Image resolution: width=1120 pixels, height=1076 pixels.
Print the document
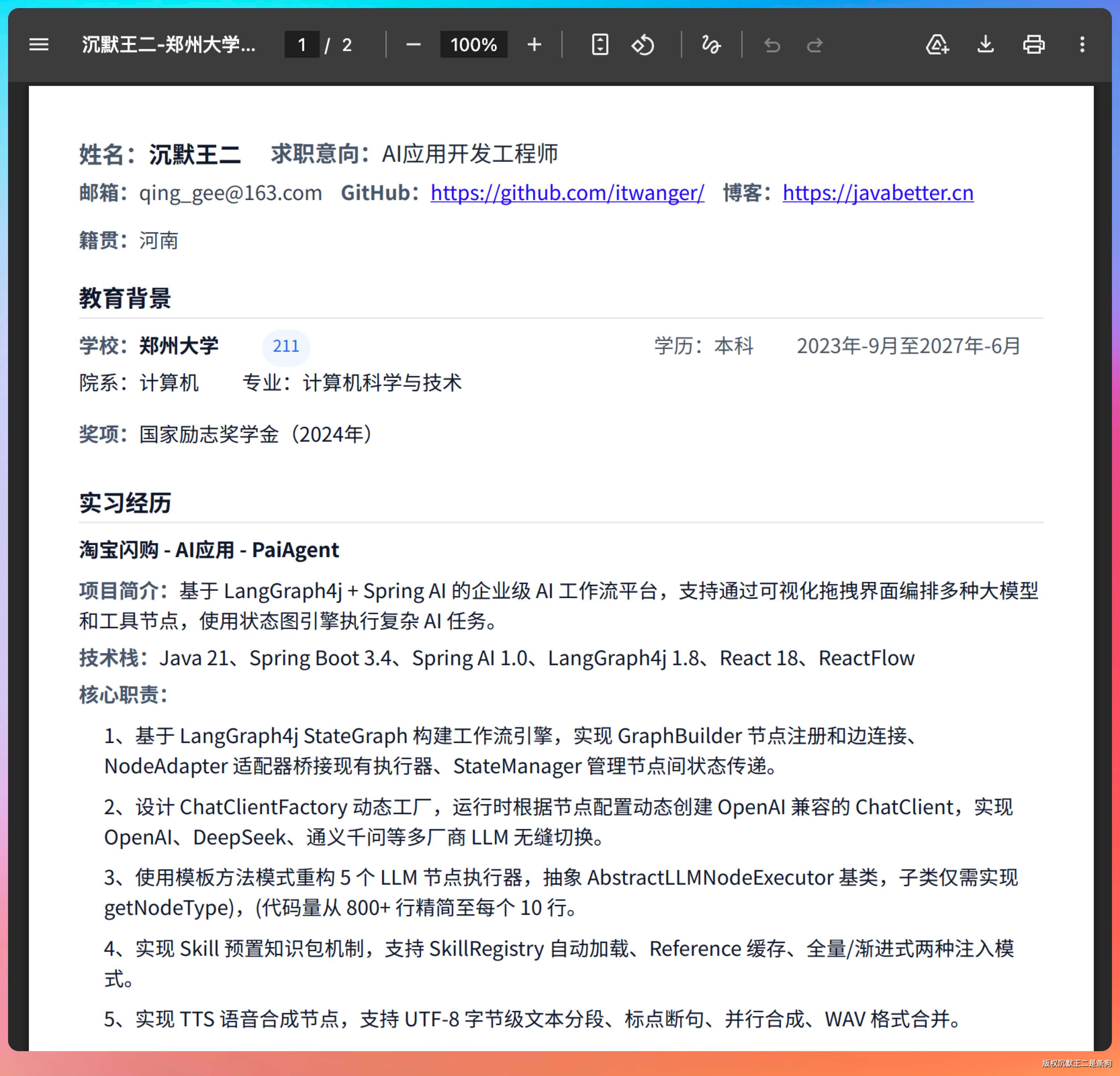[x=1033, y=45]
